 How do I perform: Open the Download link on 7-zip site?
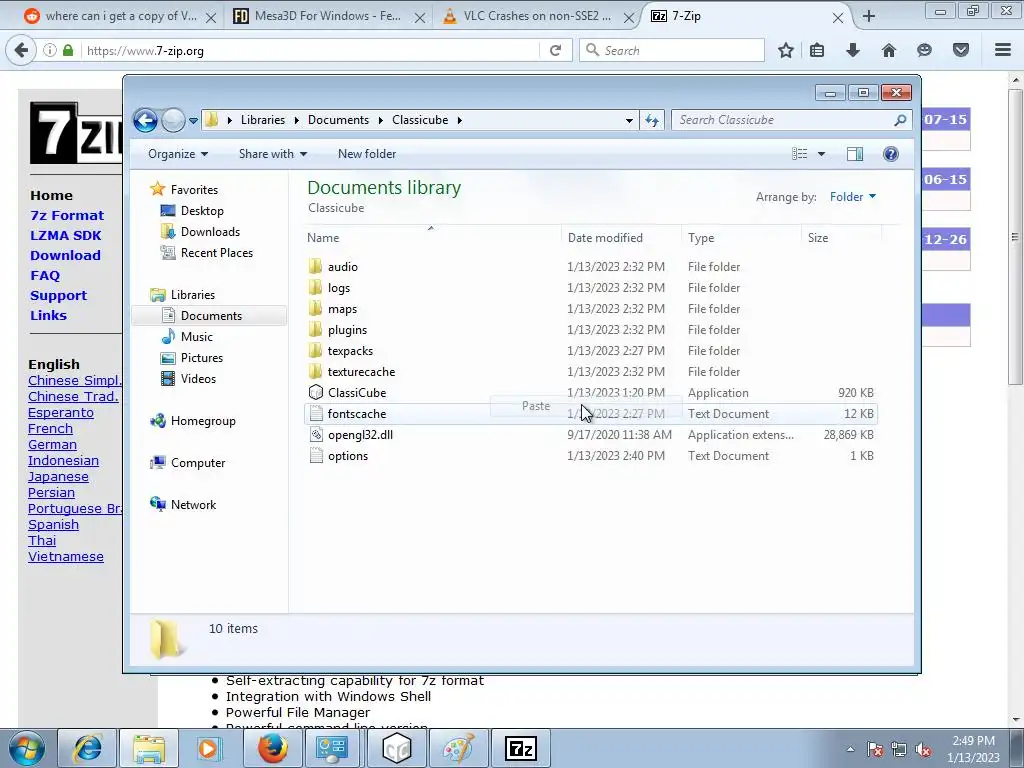(65, 256)
